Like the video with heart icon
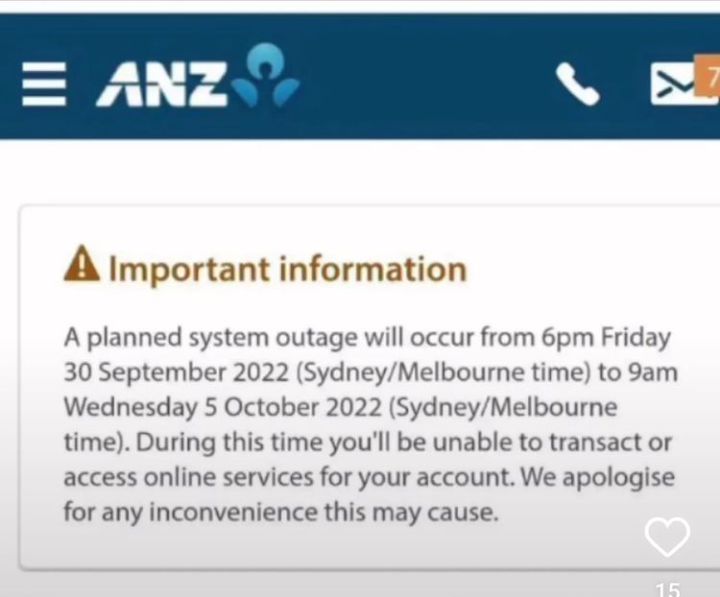 tap(667, 537)
